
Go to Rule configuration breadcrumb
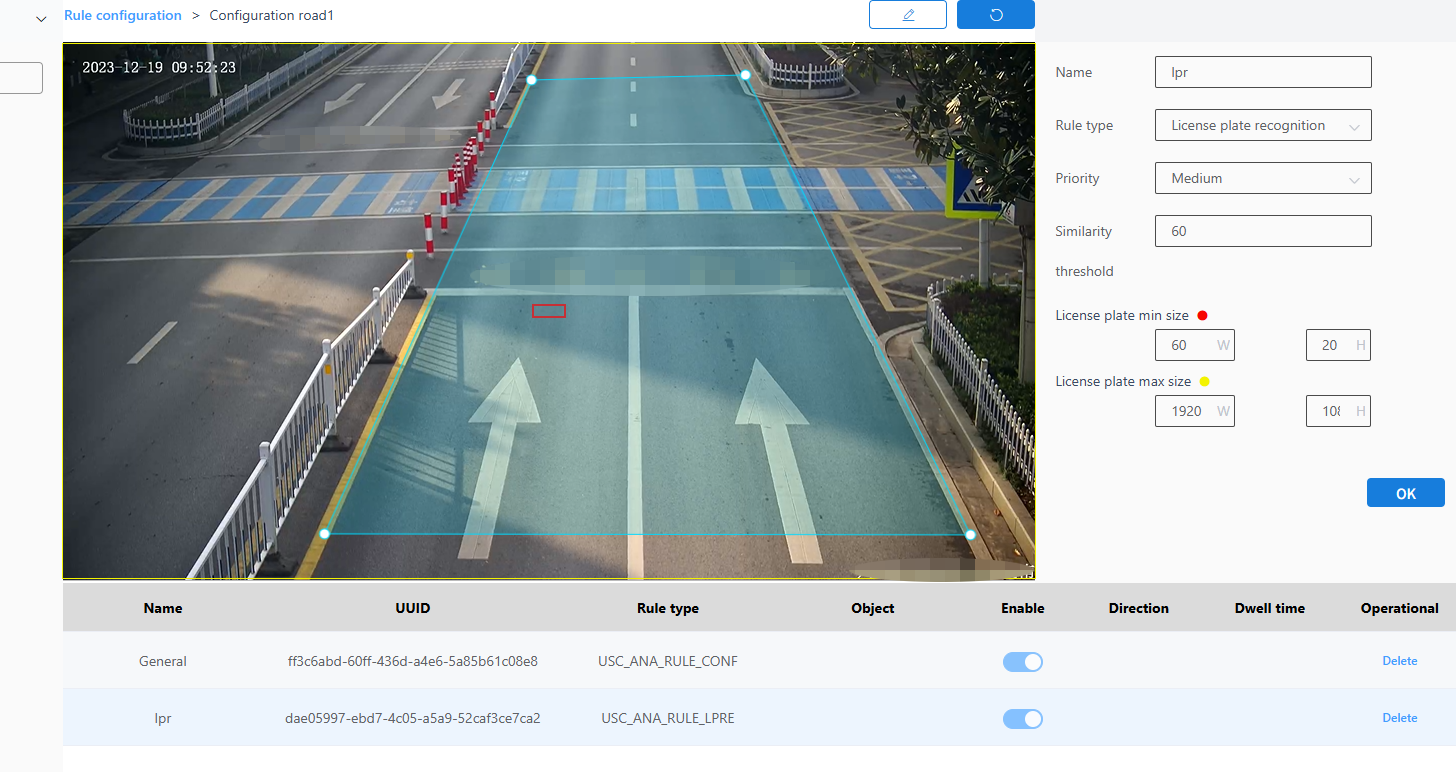coord(123,16)
